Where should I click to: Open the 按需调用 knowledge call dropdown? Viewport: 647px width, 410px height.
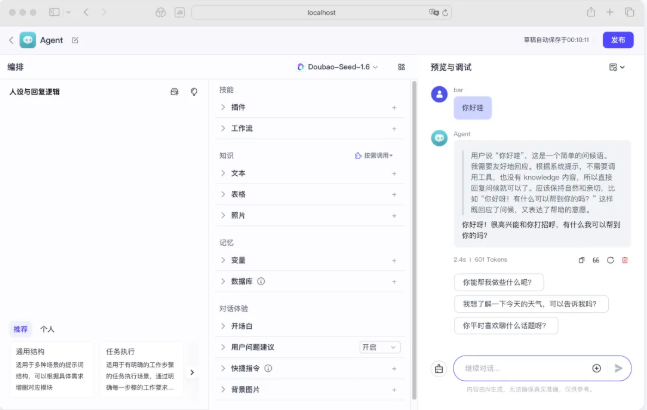point(374,156)
